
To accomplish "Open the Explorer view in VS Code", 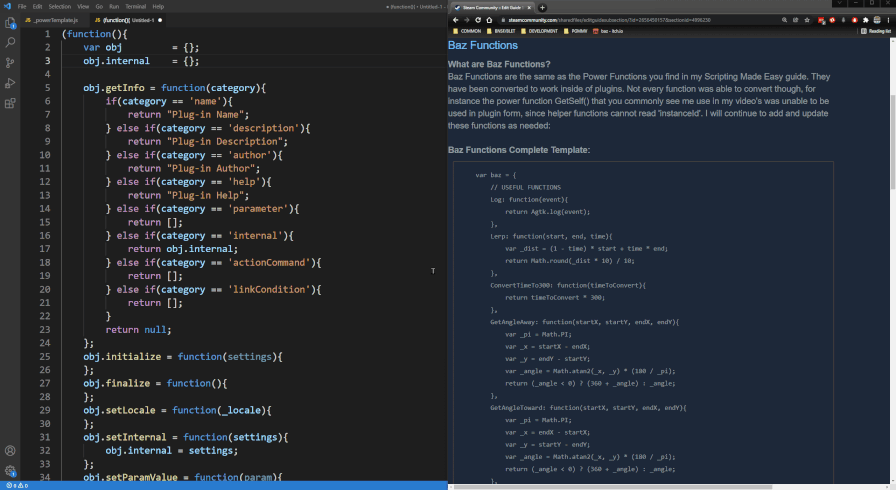I will click(x=10, y=23).
